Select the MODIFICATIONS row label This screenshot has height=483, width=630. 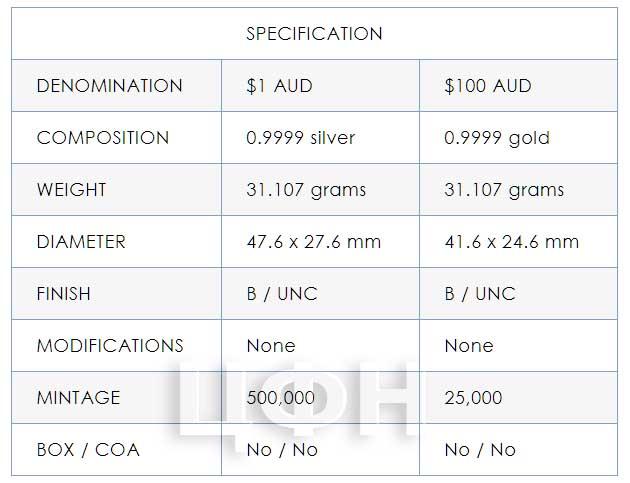point(110,346)
